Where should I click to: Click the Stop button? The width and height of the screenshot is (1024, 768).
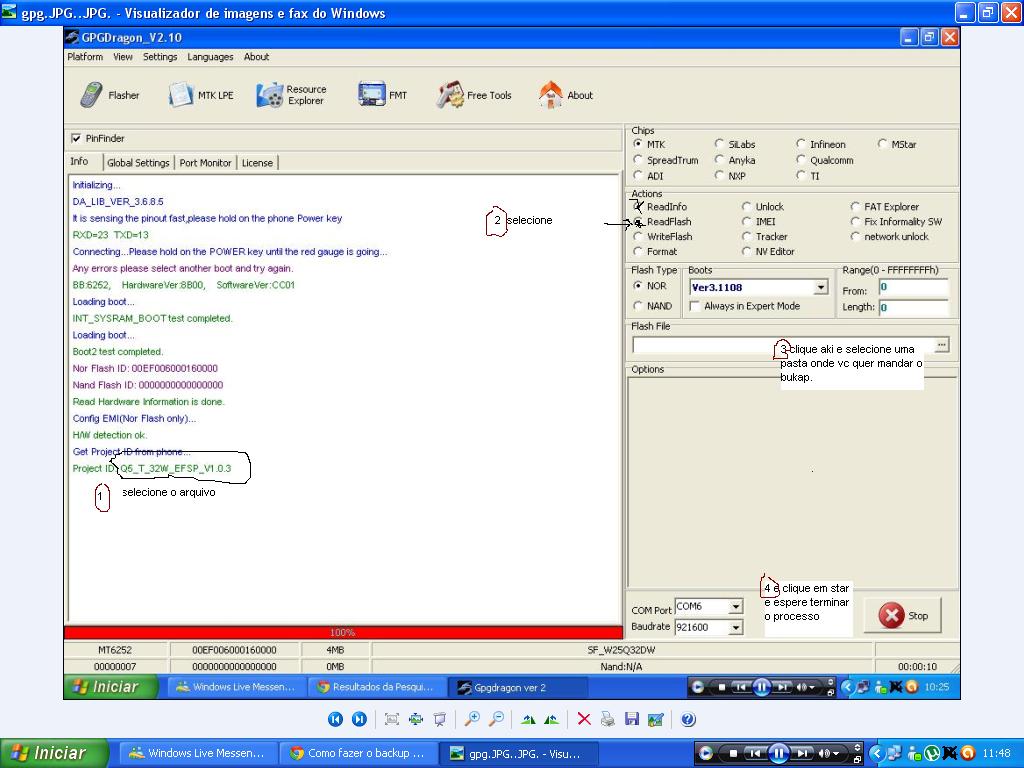[x=903, y=615]
